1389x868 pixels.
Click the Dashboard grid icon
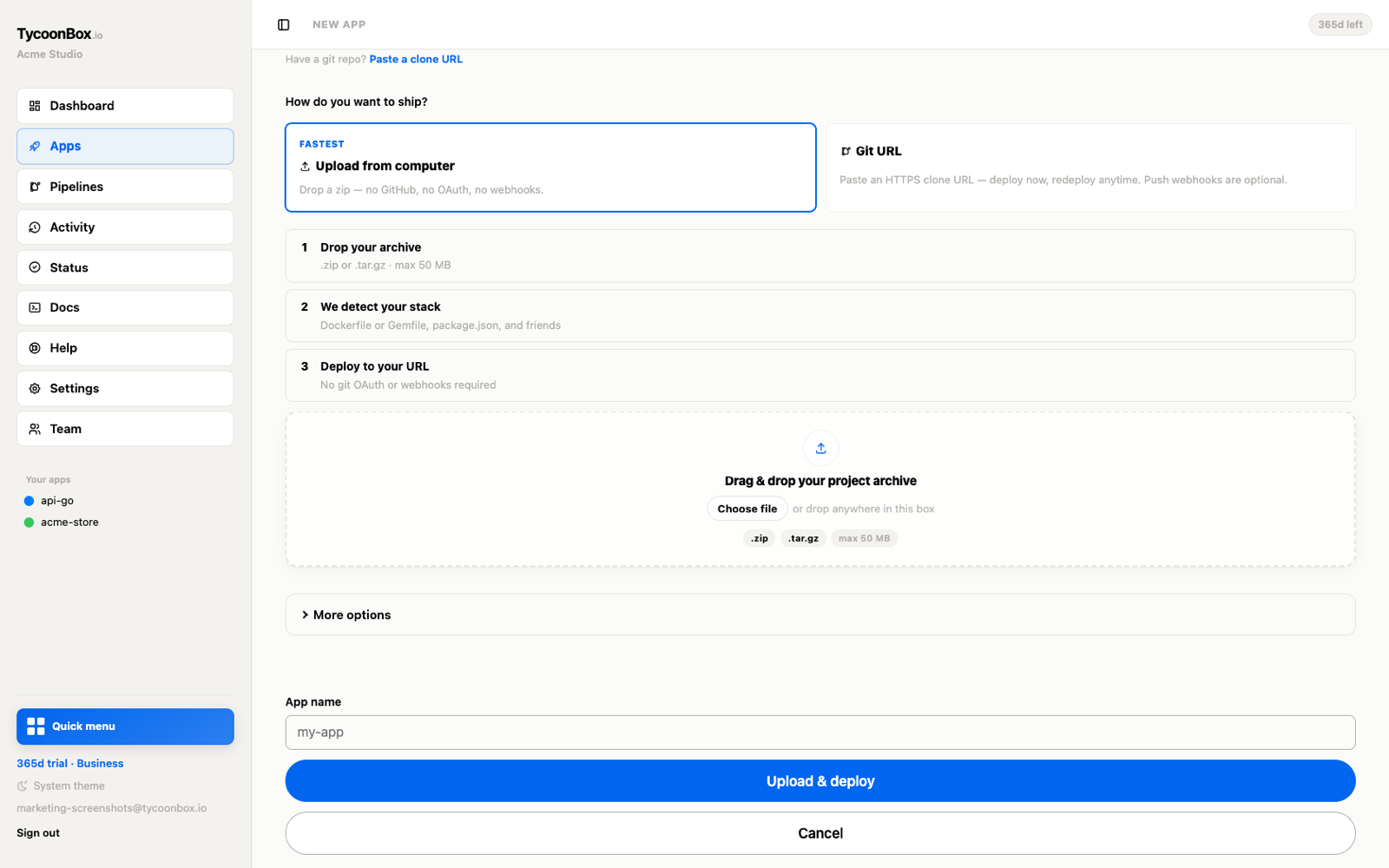[35, 106]
